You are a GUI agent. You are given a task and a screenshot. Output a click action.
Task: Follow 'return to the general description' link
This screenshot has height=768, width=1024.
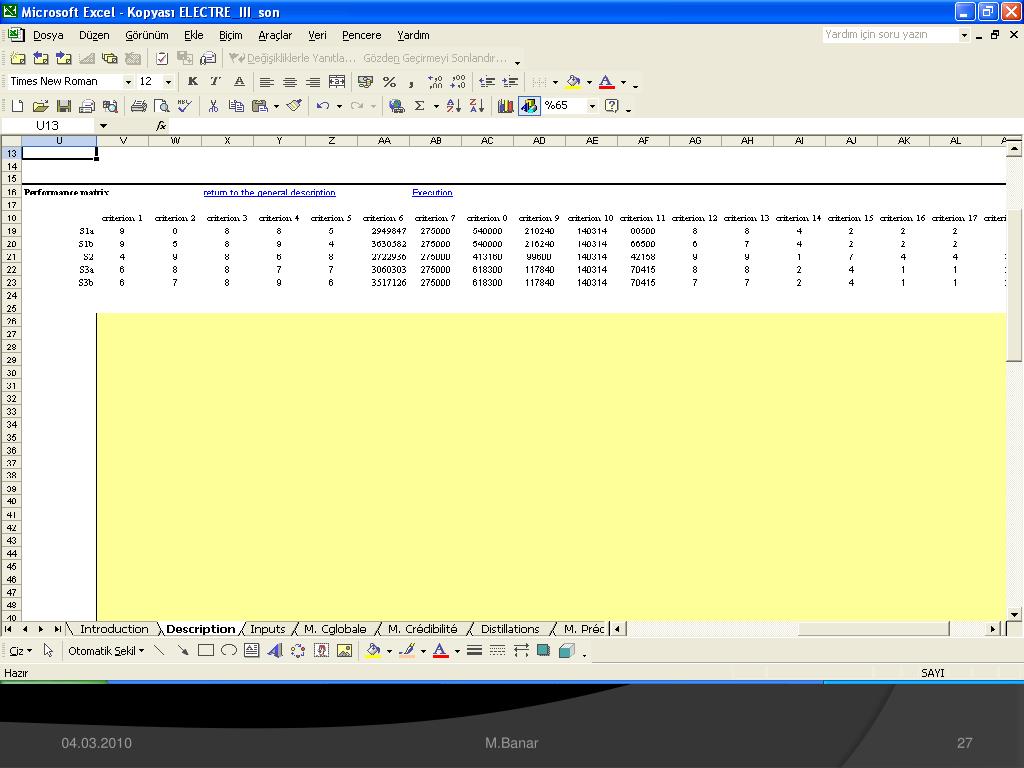(269, 193)
